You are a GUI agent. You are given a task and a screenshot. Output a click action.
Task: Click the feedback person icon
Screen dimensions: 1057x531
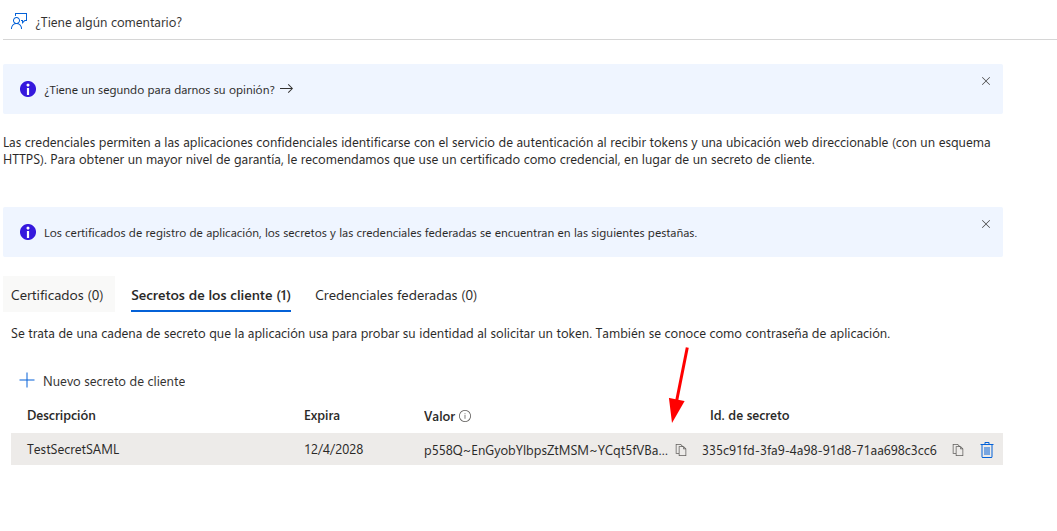[x=19, y=22]
